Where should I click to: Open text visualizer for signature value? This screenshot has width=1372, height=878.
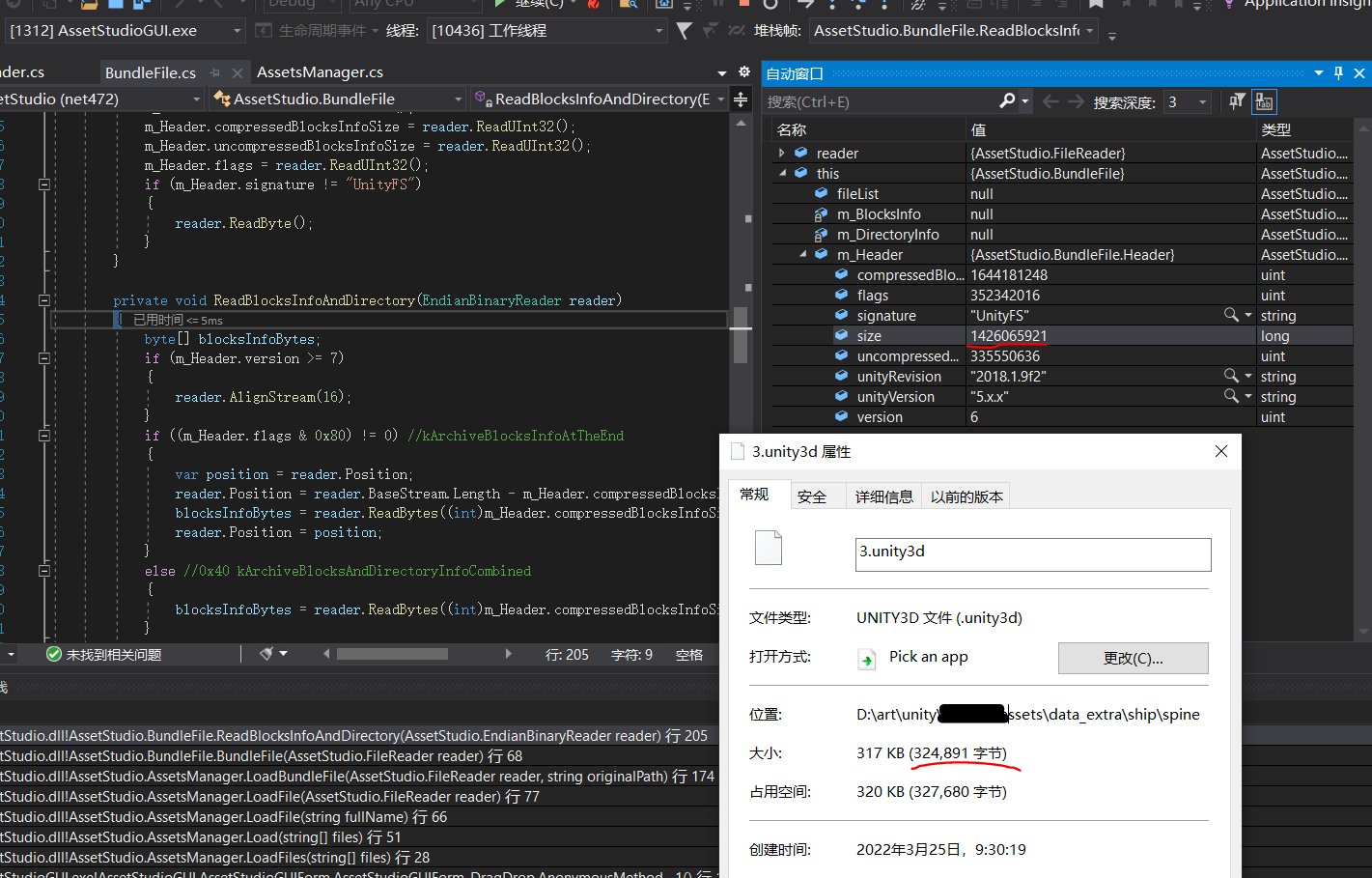click(1231, 315)
